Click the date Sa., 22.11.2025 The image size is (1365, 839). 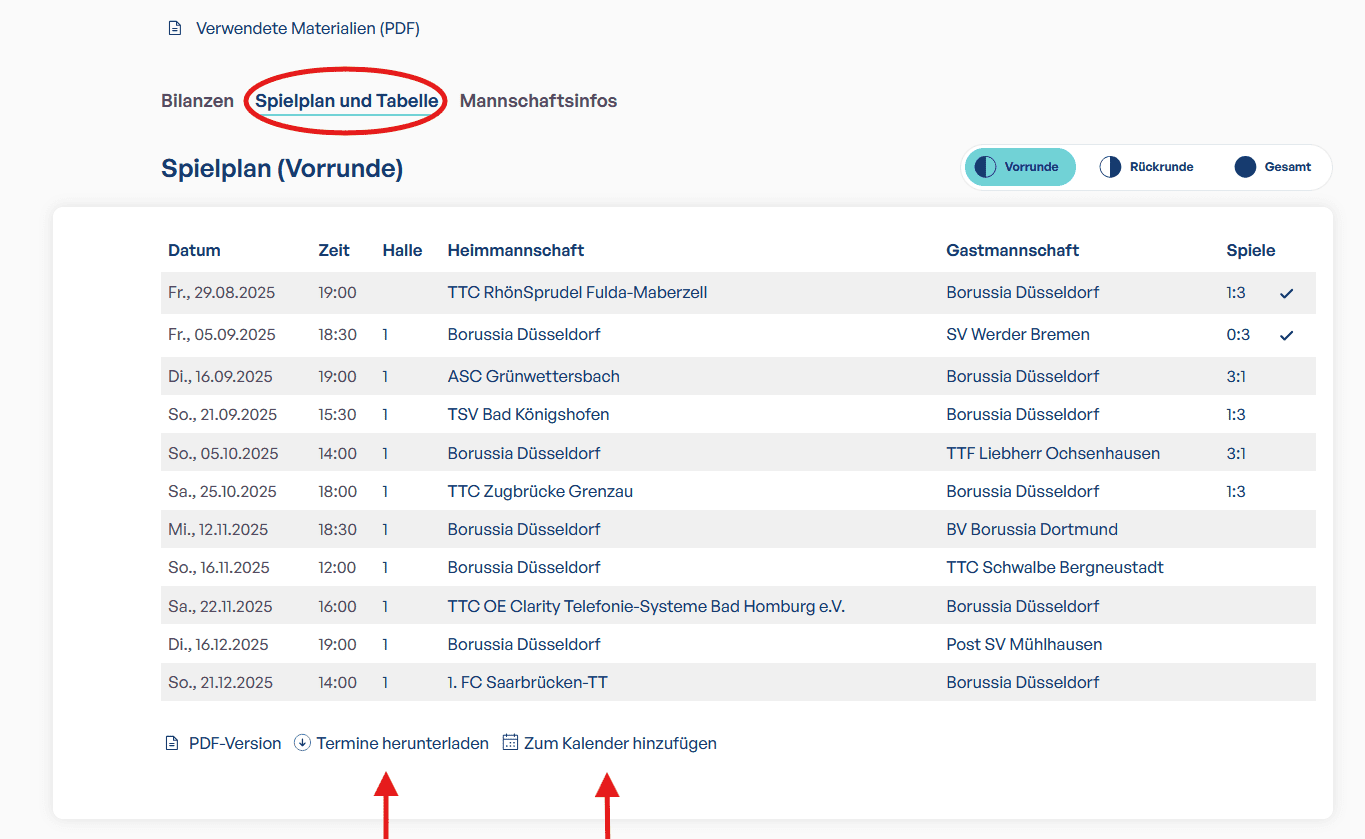tap(220, 607)
